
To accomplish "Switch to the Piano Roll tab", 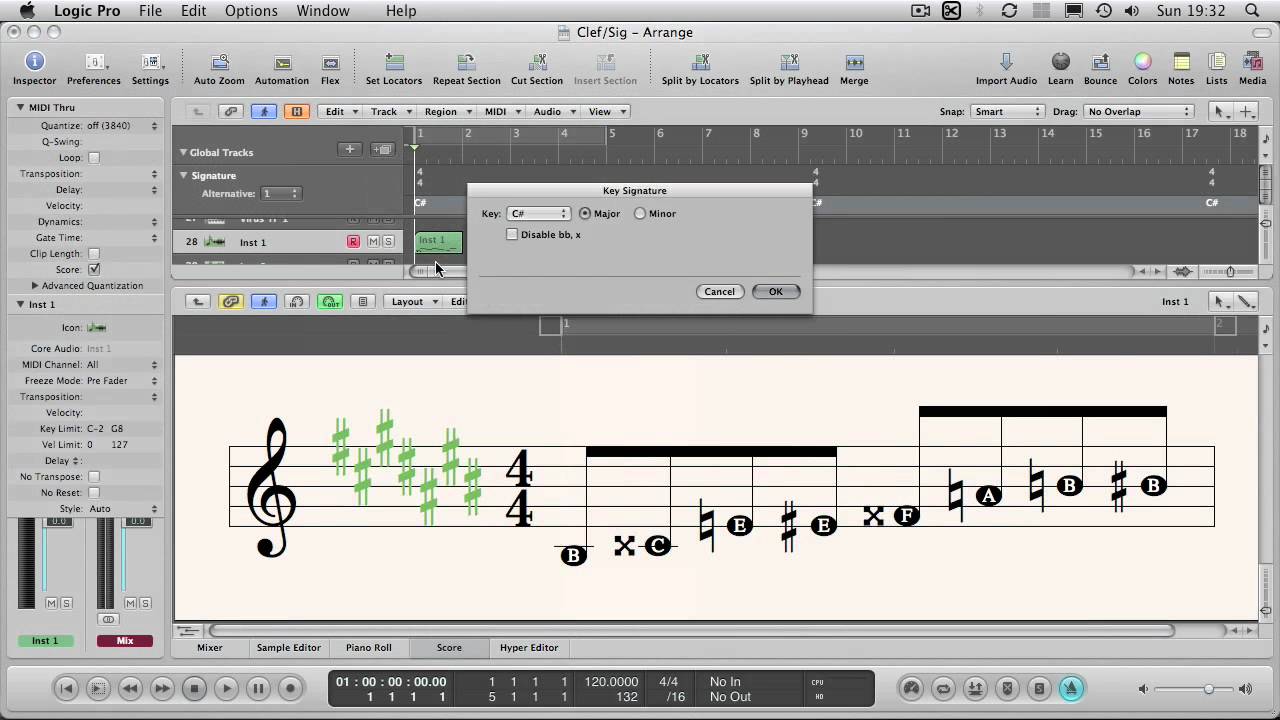I will (369, 648).
